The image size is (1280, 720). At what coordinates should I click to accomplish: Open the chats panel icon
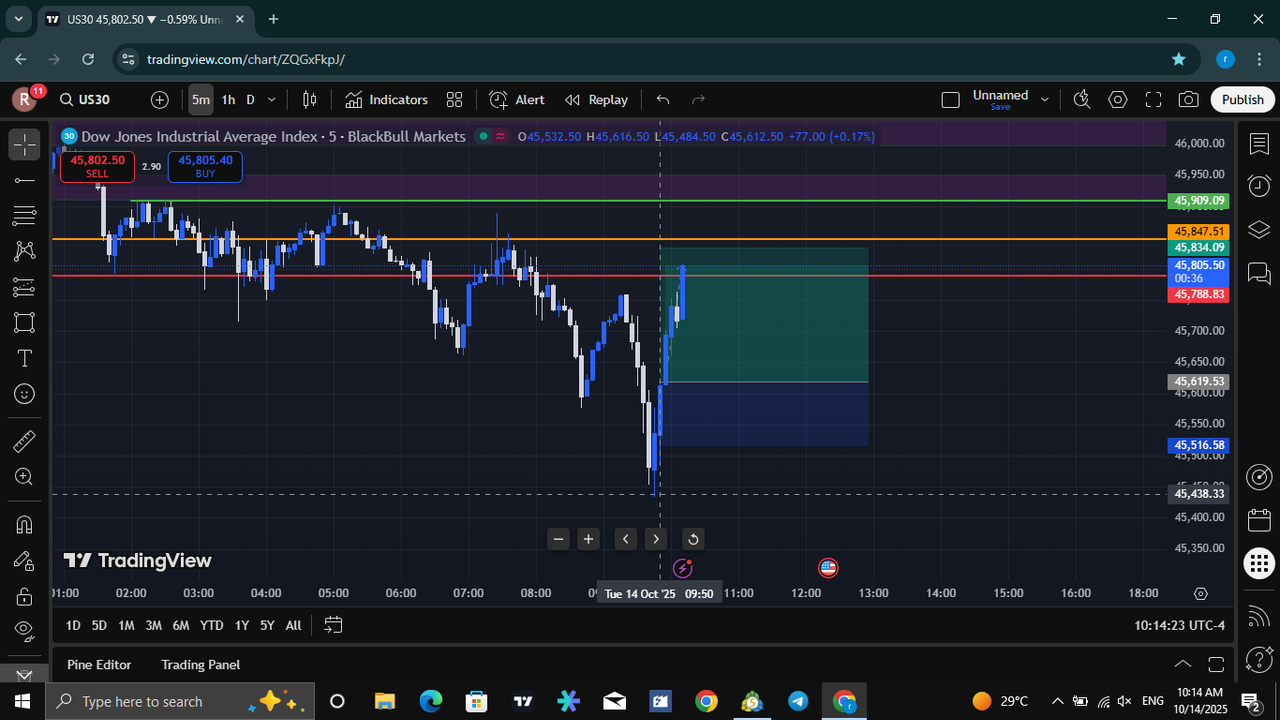1259,273
